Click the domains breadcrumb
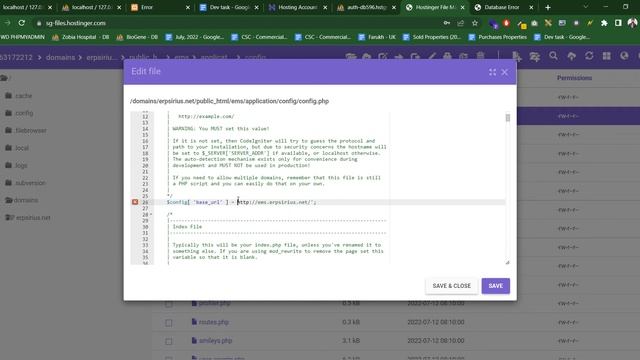Image resolution: width=640 pixels, height=360 pixels. click(x=60, y=58)
